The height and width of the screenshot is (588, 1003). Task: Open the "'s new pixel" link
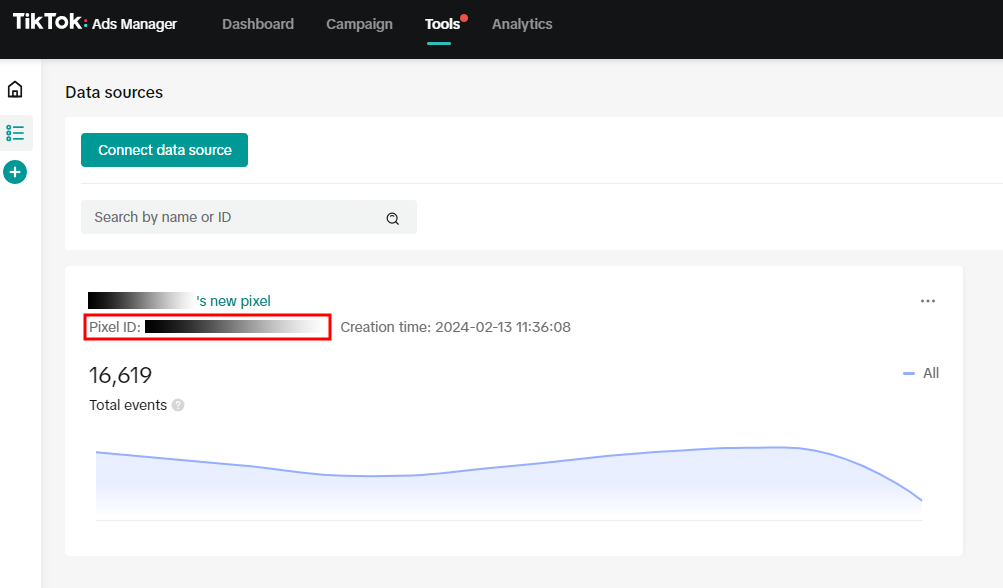233,301
